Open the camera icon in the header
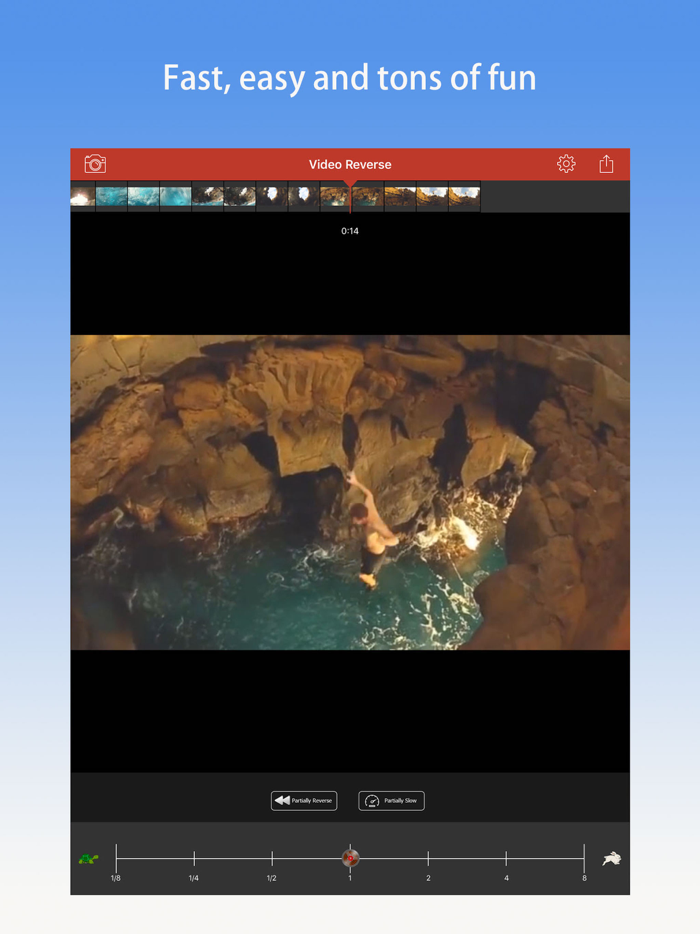This screenshot has height=934, width=700. coord(95,164)
